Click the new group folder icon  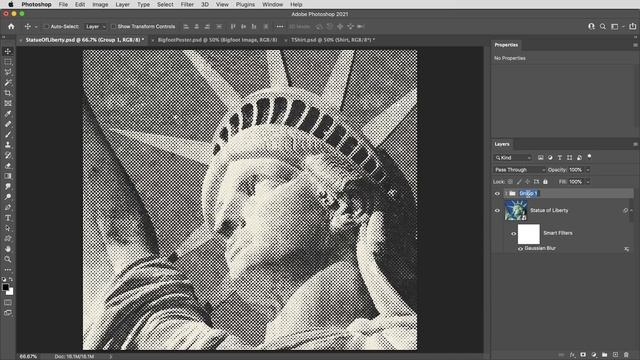604,355
